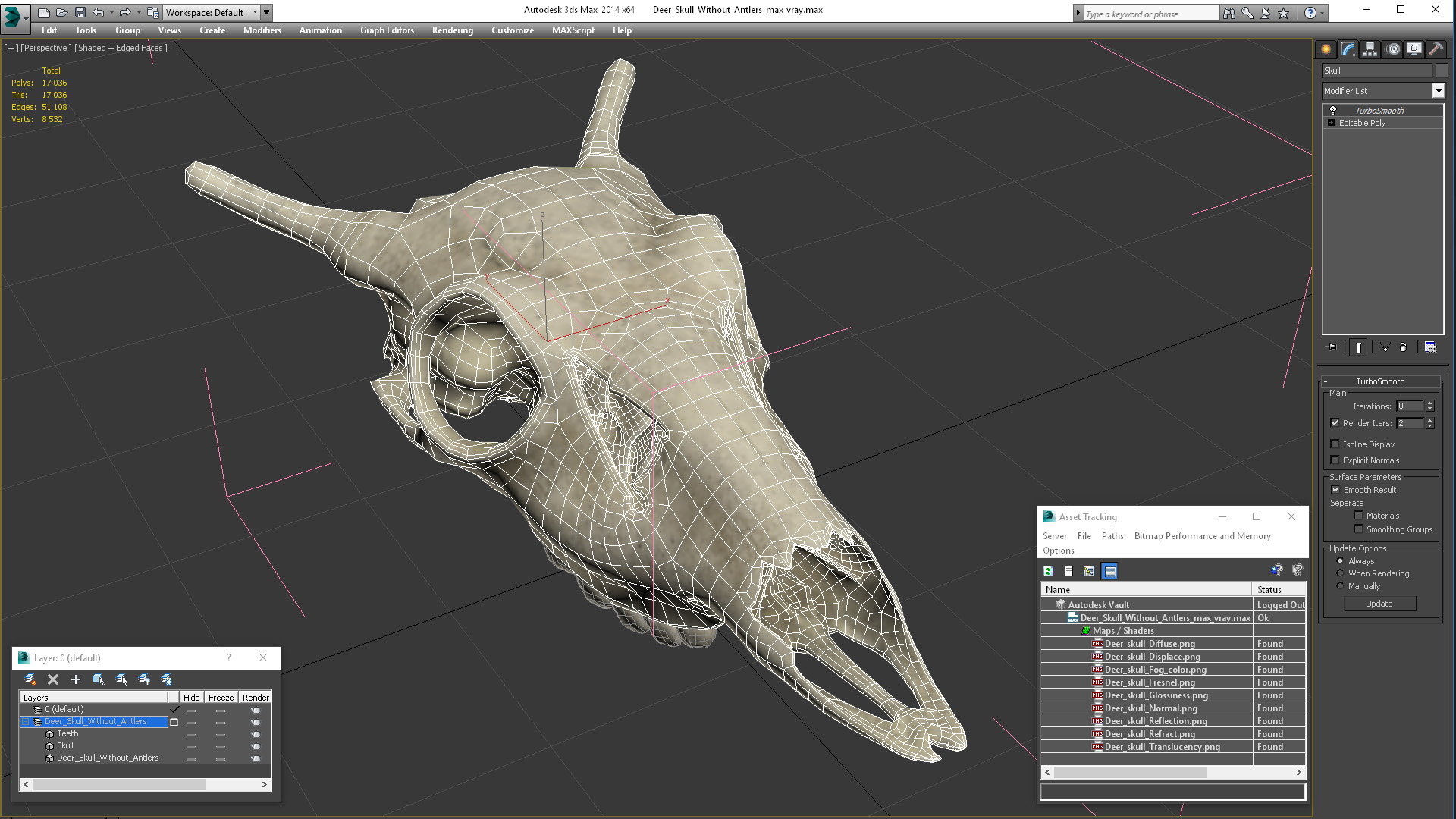The width and height of the screenshot is (1456, 819).
Task: Click the Save File floppy icon
Action: point(80,13)
